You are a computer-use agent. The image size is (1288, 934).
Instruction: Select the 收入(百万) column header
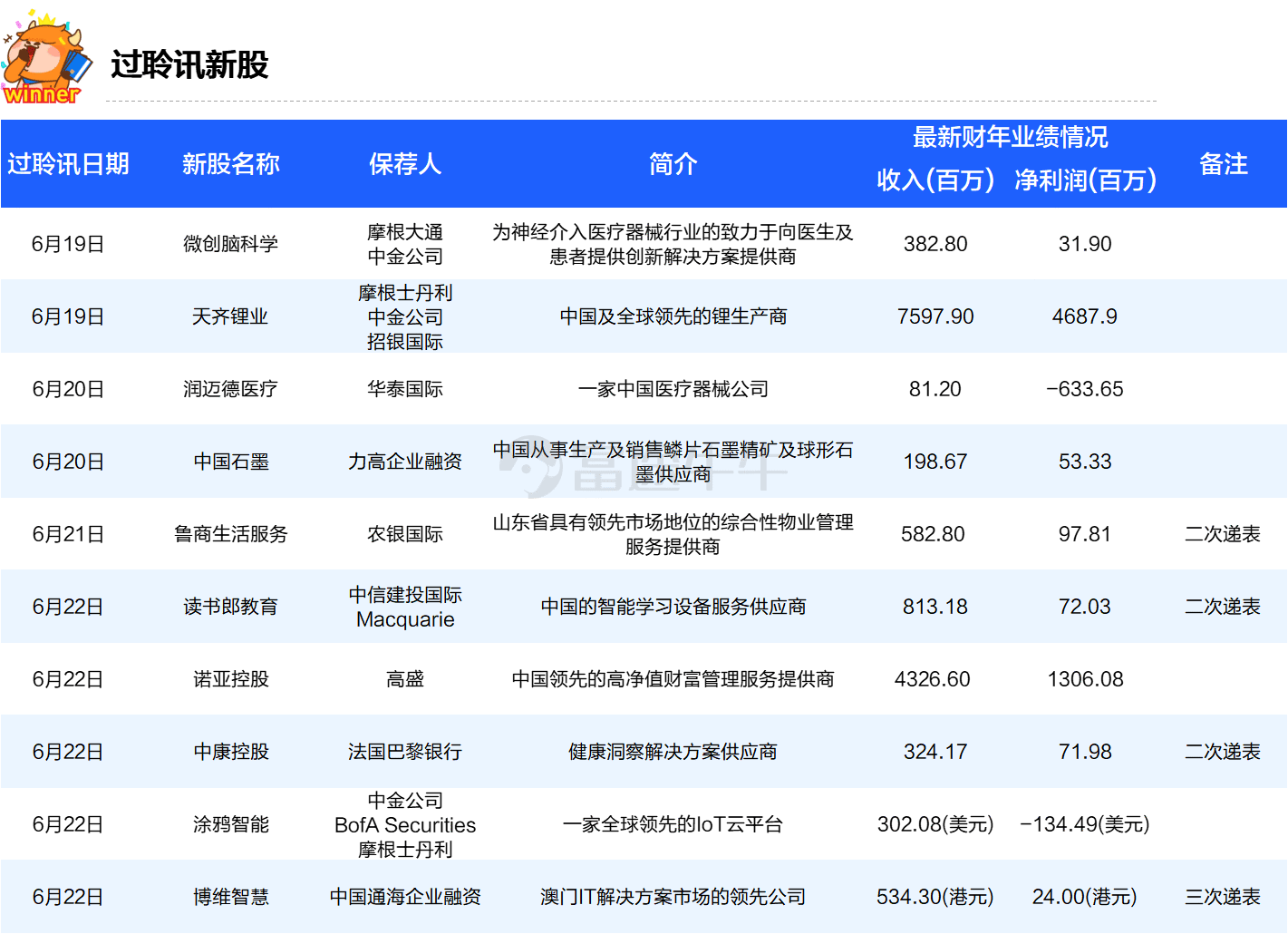click(x=935, y=180)
